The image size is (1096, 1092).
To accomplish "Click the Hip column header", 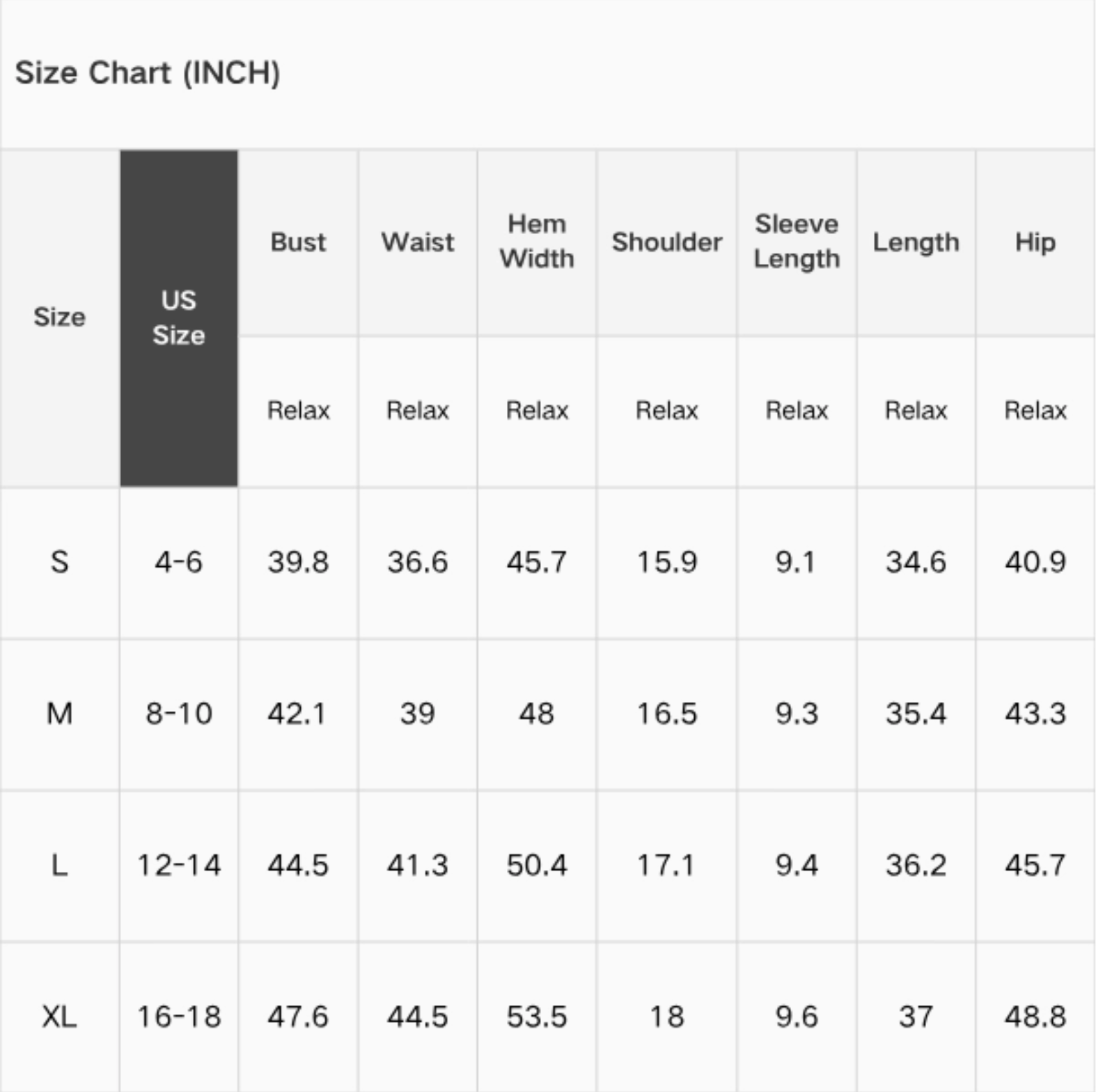I will pos(1035,242).
